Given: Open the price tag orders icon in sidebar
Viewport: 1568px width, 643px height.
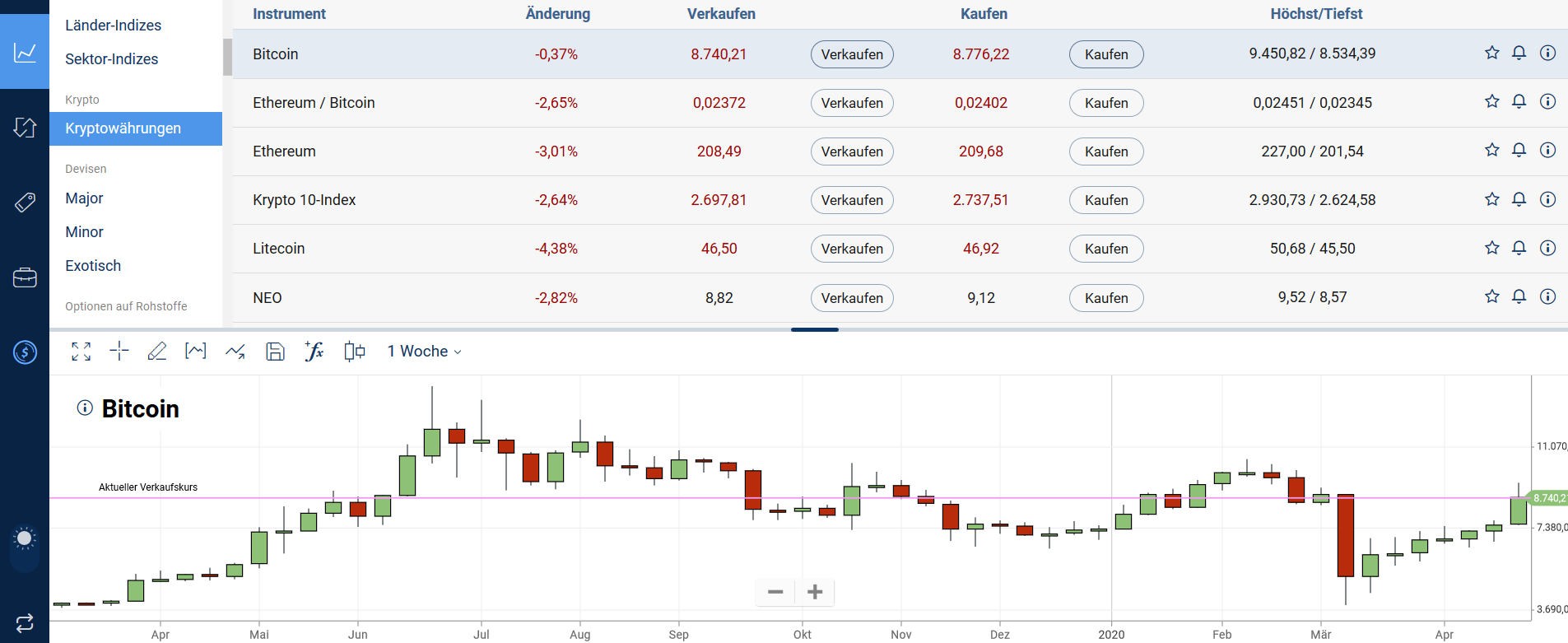Looking at the screenshot, I should coord(25,203).
